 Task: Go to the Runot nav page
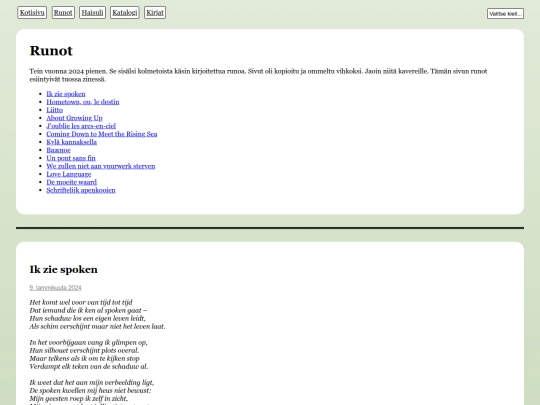63,13
